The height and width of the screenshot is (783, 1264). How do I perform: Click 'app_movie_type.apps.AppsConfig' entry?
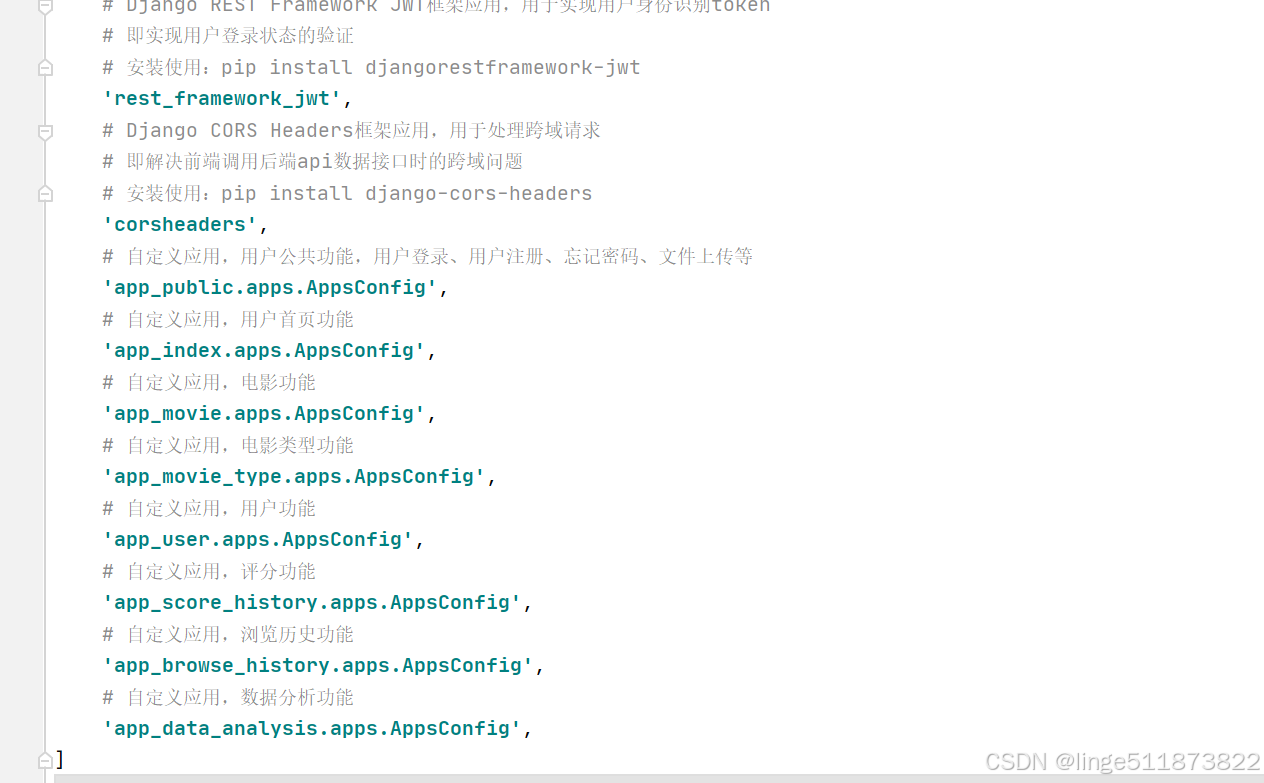[x=294, y=477]
